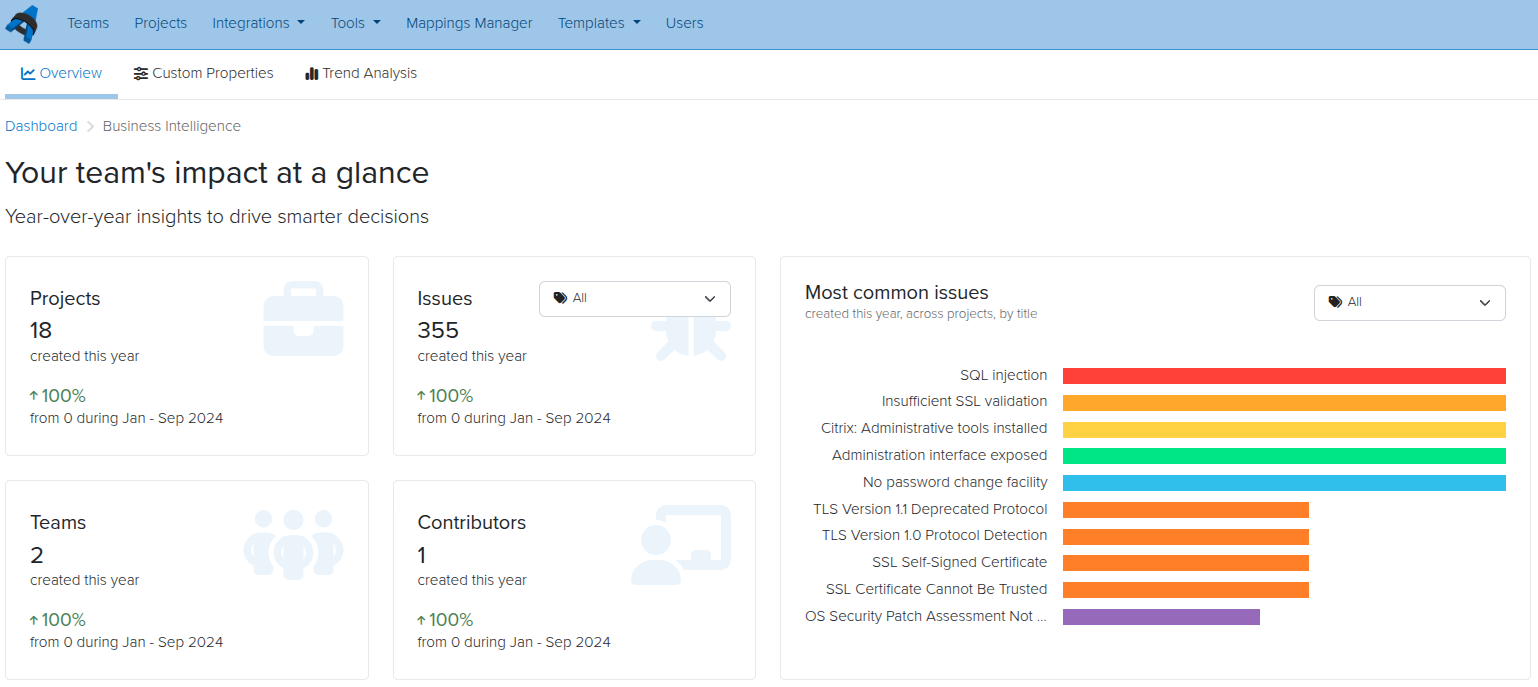
Task: Click the tag icon in Issues filter
Action: (x=560, y=298)
